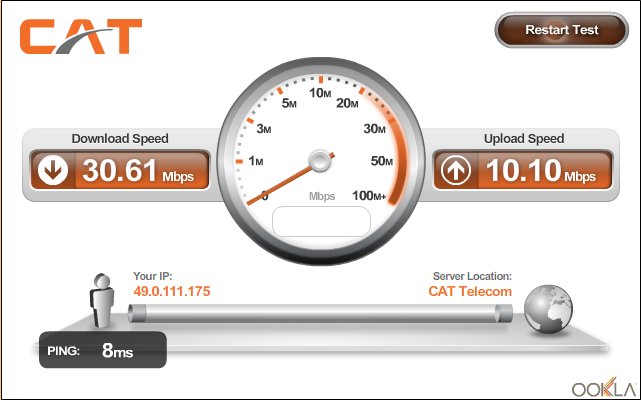This screenshot has width=641, height=400.
Task: Click the CAT Telecom server location
Action: pos(470,291)
